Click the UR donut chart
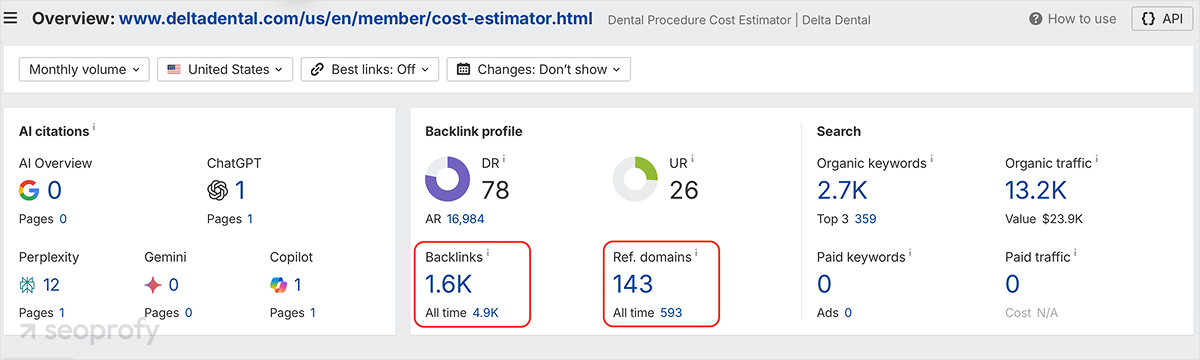Viewport: 1200px width, 360px height. (x=636, y=180)
